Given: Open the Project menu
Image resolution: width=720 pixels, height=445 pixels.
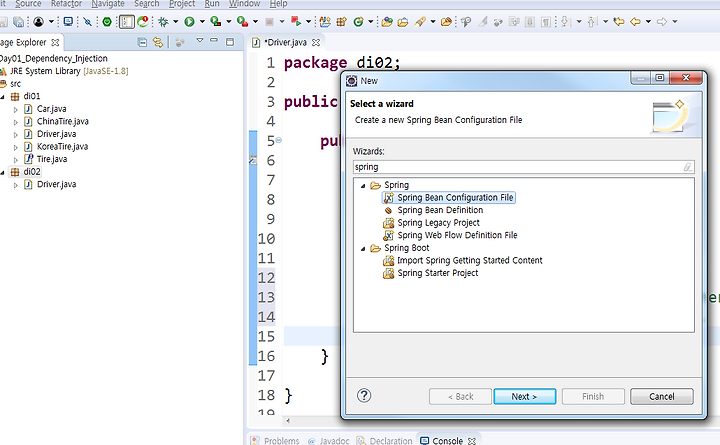Looking at the screenshot, I should tap(182, 4).
